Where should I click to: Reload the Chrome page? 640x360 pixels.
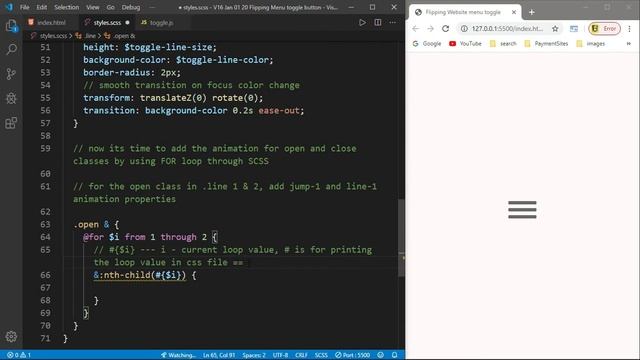445,29
